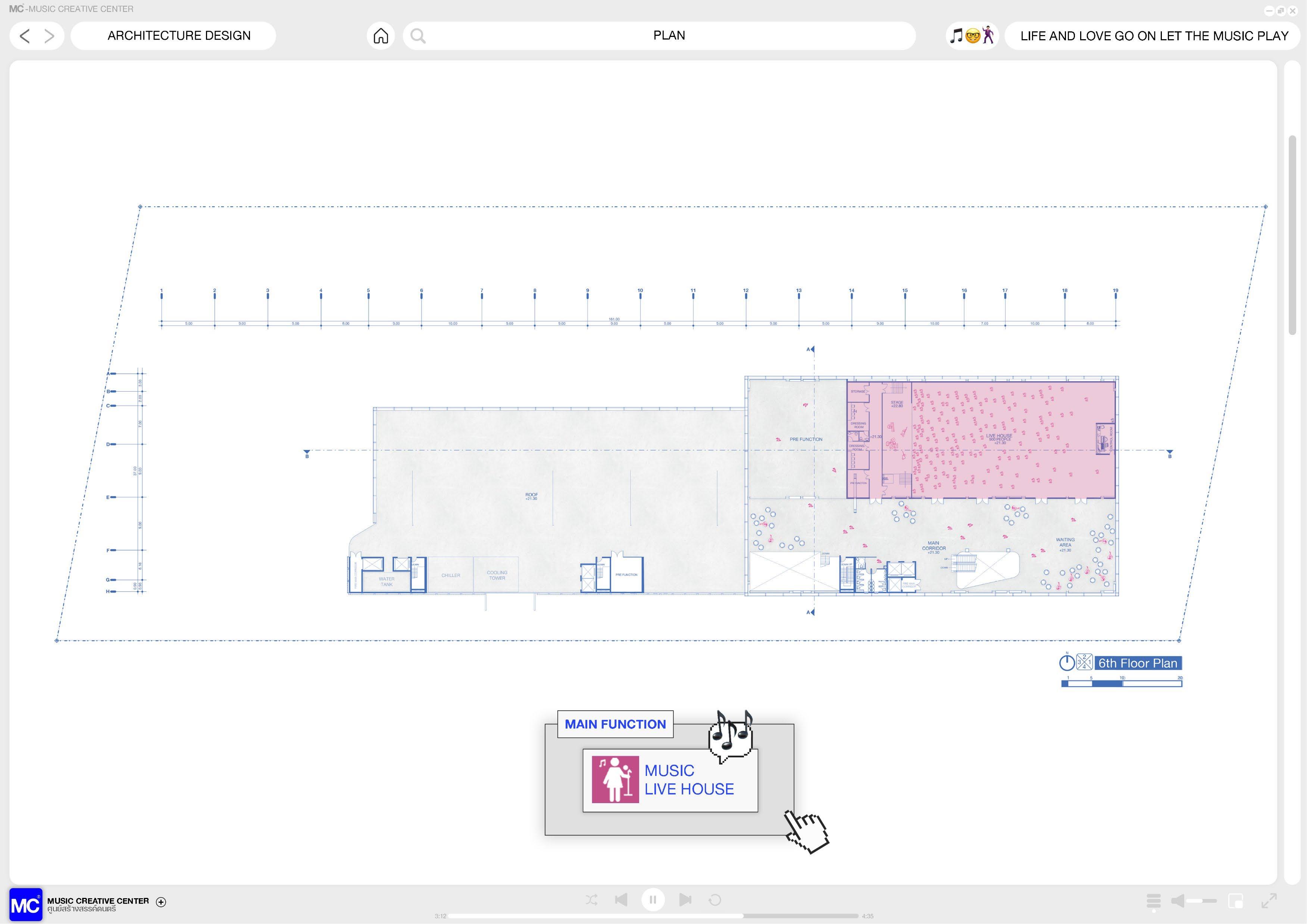Image resolution: width=1307 pixels, height=924 pixels.
Task: Open picture-in-picture mini player icon
Action: [x=1235, y=900]
